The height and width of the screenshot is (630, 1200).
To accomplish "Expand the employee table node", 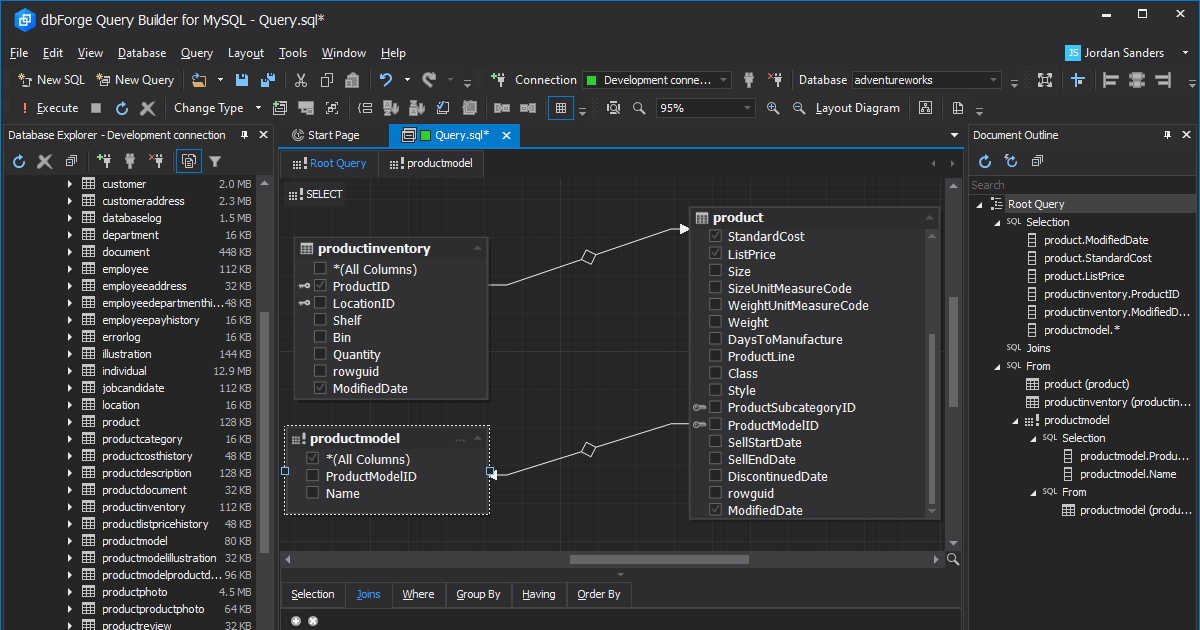I will pyautogui.click(x=70, y=269).
